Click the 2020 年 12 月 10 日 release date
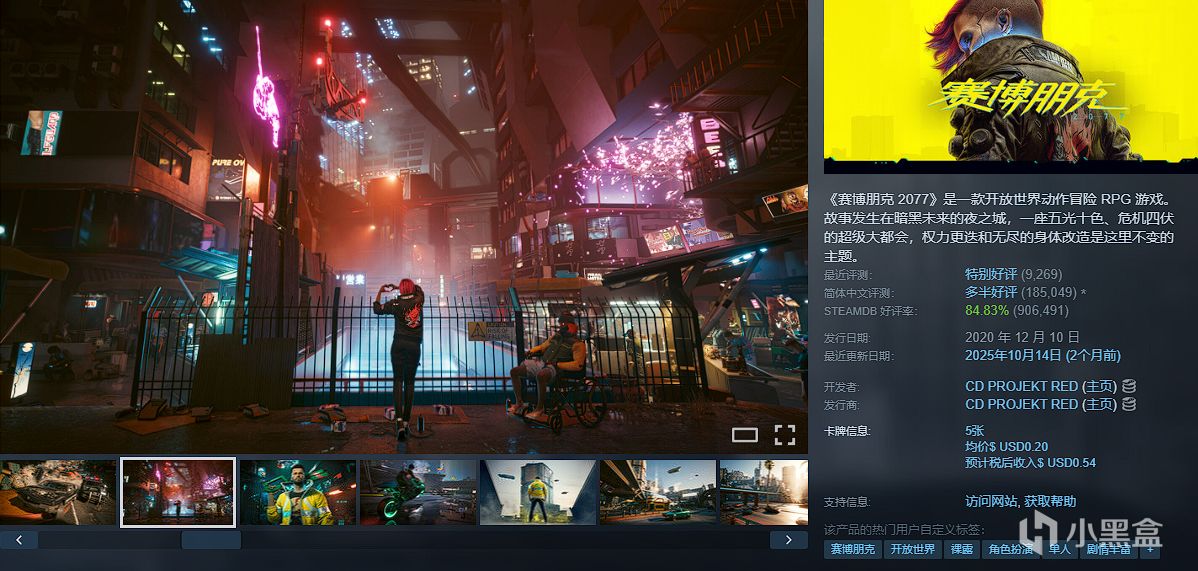 pyautogui.click(x=1022, y=337)
